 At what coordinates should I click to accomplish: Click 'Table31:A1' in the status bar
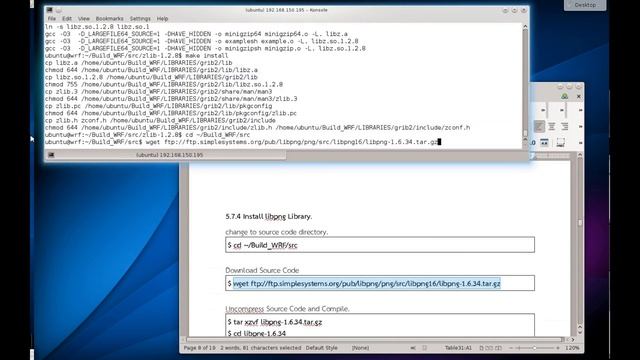coord(458,348)
